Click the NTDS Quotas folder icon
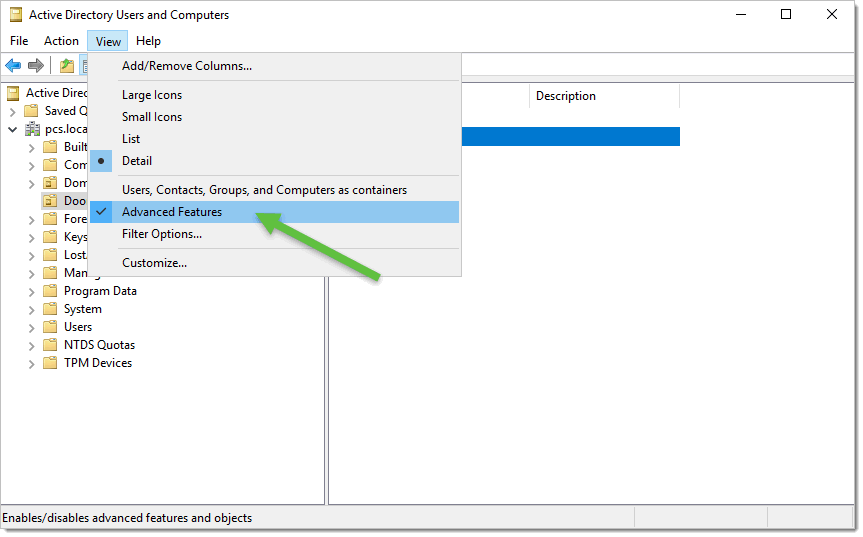This screenshot has width=863, height=537. click(50, 346)
